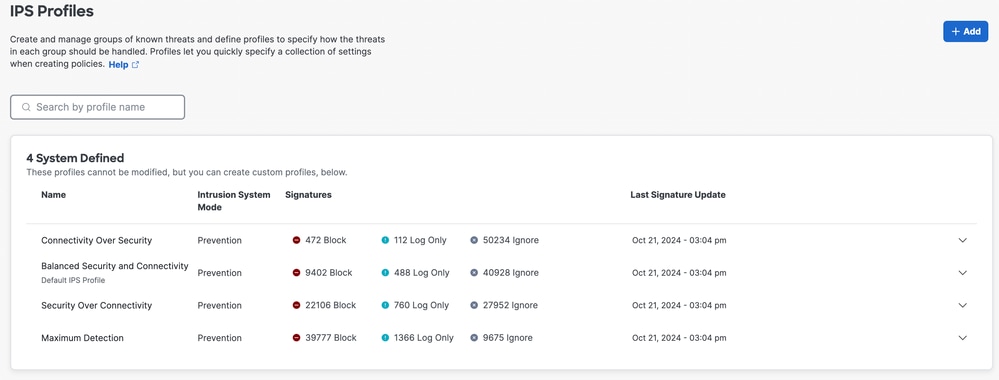The width and height of the screenshot is (999, 380).
Task: Click the gray Ignore icon beside 27952
Action: [474, 305]
